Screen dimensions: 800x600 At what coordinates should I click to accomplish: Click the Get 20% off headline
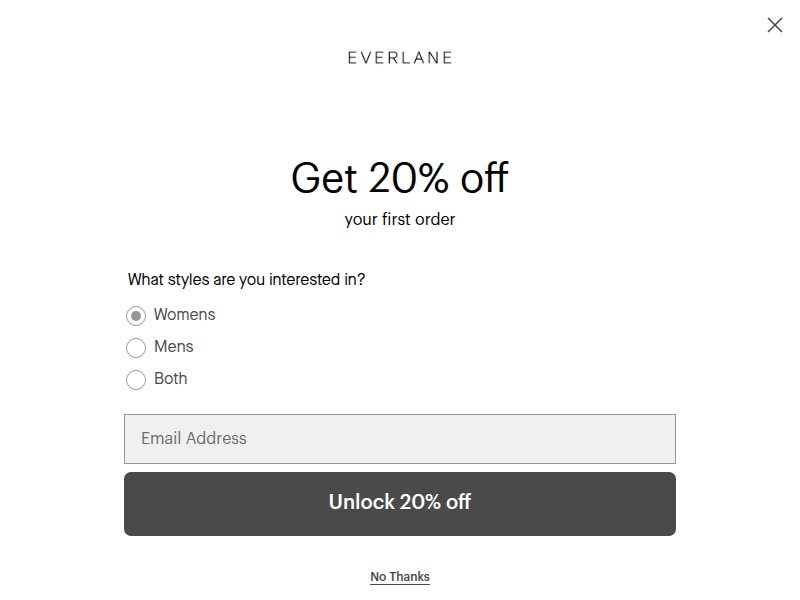coord(399,178)
